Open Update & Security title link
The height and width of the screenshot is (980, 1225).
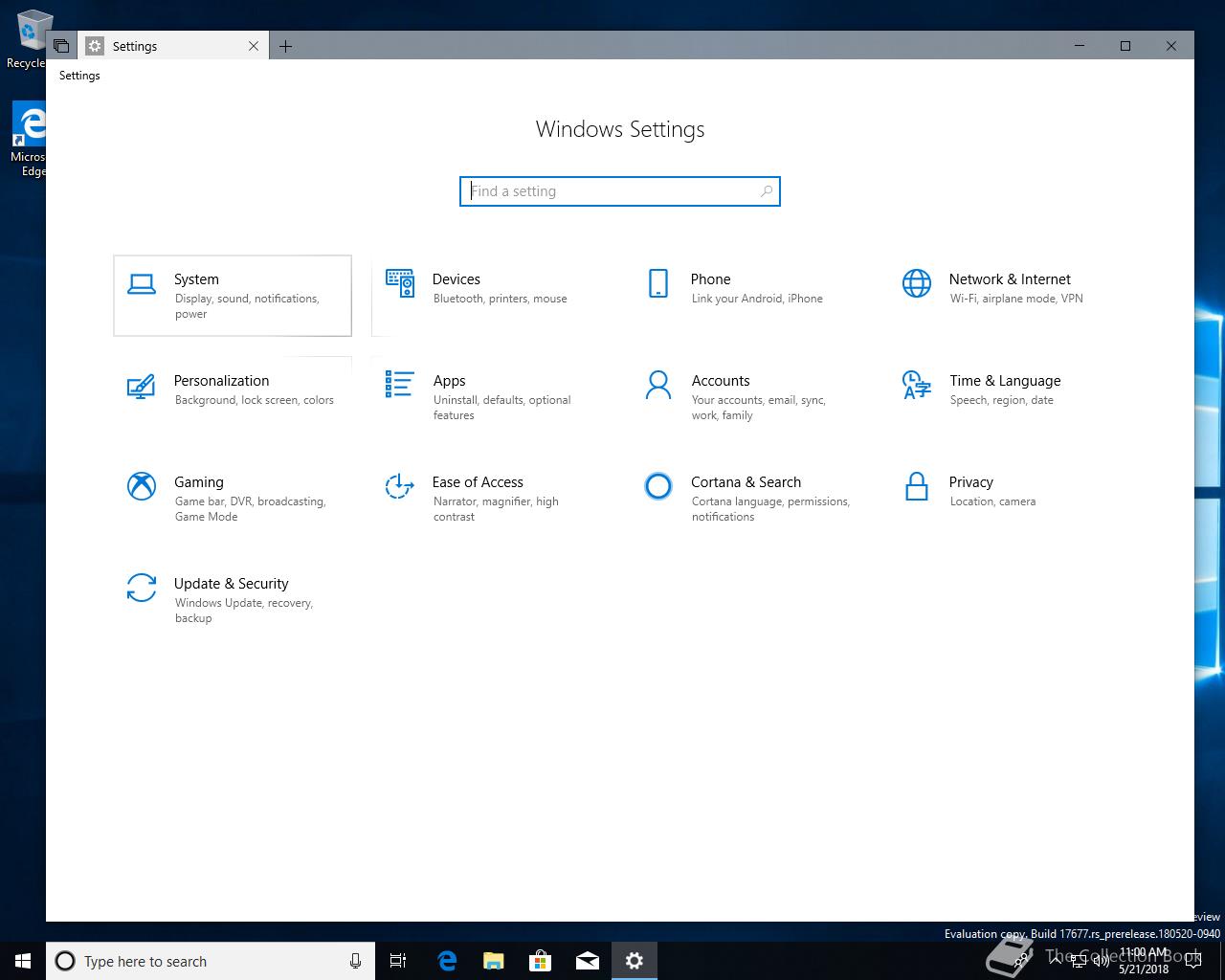232,584
